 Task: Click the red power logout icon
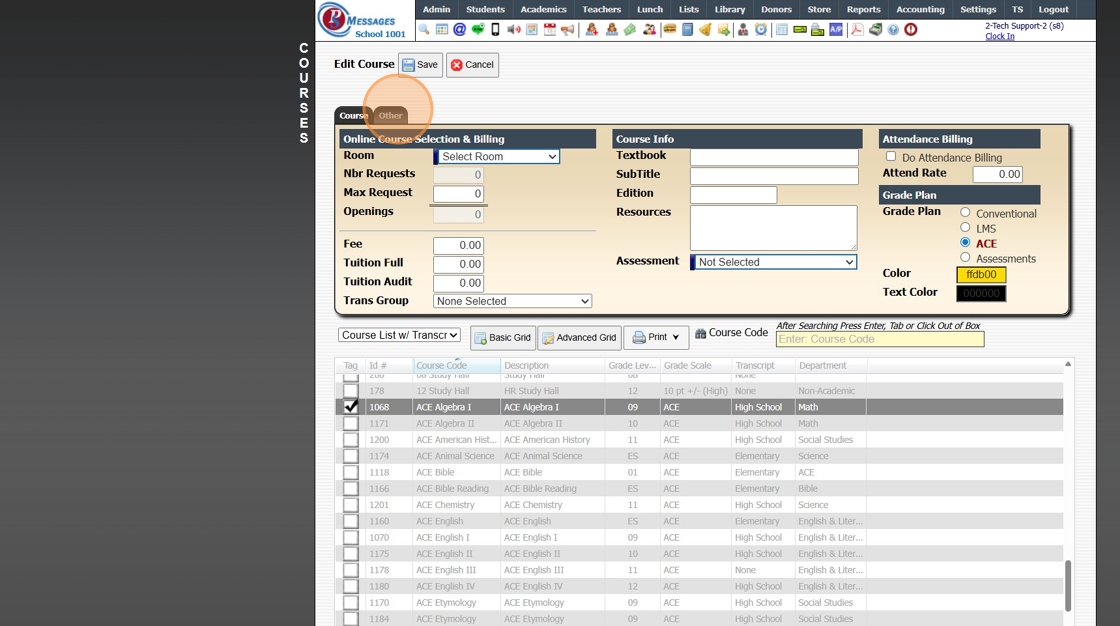(911, 29)
